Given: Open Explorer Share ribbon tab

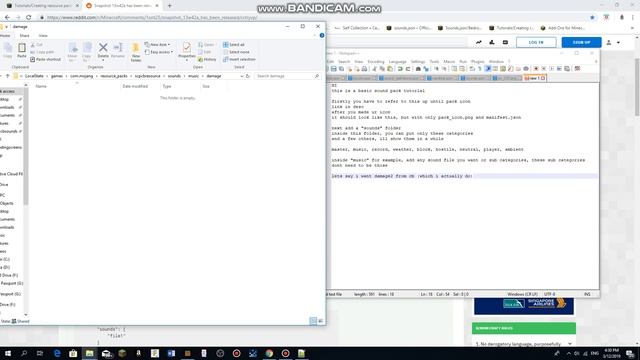Looking at the screenshot, I should [x=24, y=36].
